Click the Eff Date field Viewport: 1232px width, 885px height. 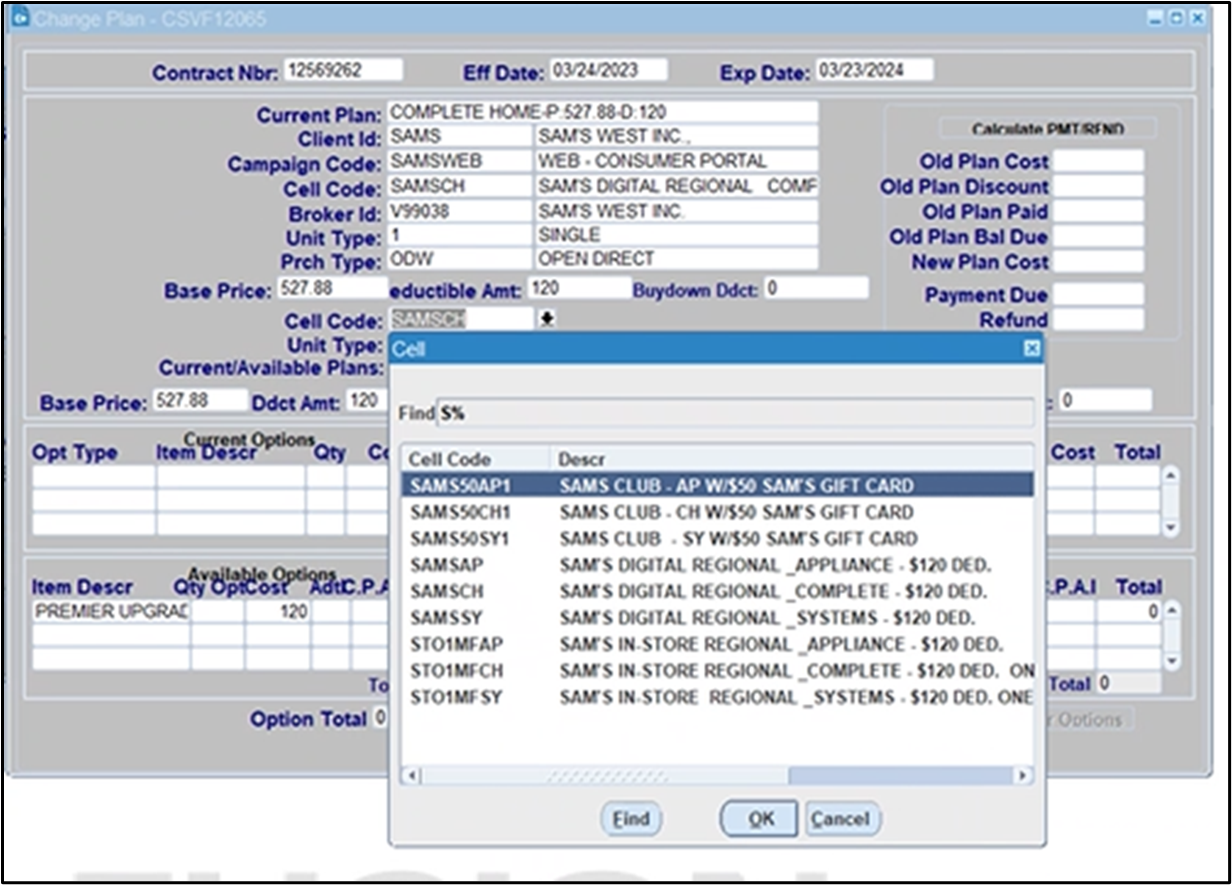coord(607,70)
